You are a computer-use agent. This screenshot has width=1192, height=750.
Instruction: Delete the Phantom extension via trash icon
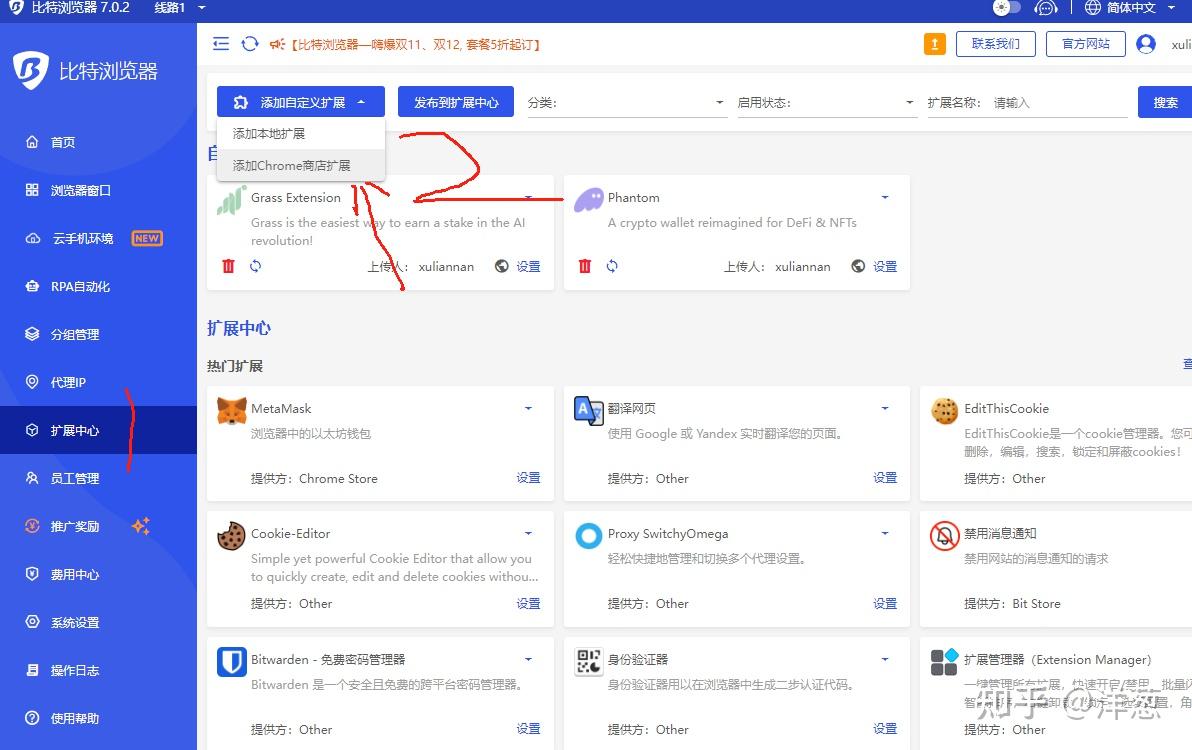coord(585,266)
